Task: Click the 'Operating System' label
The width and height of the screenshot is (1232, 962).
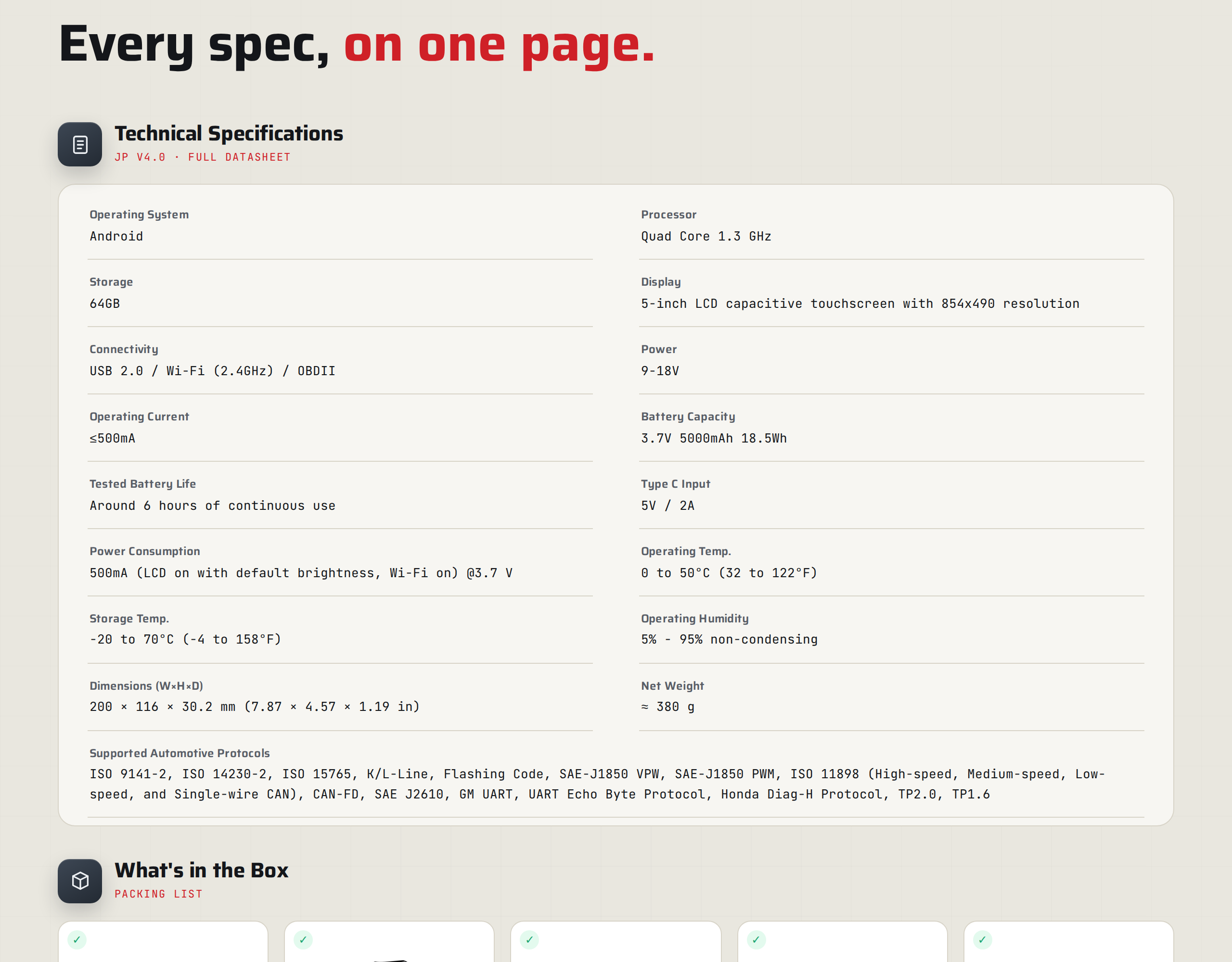Action: (139, 215)
